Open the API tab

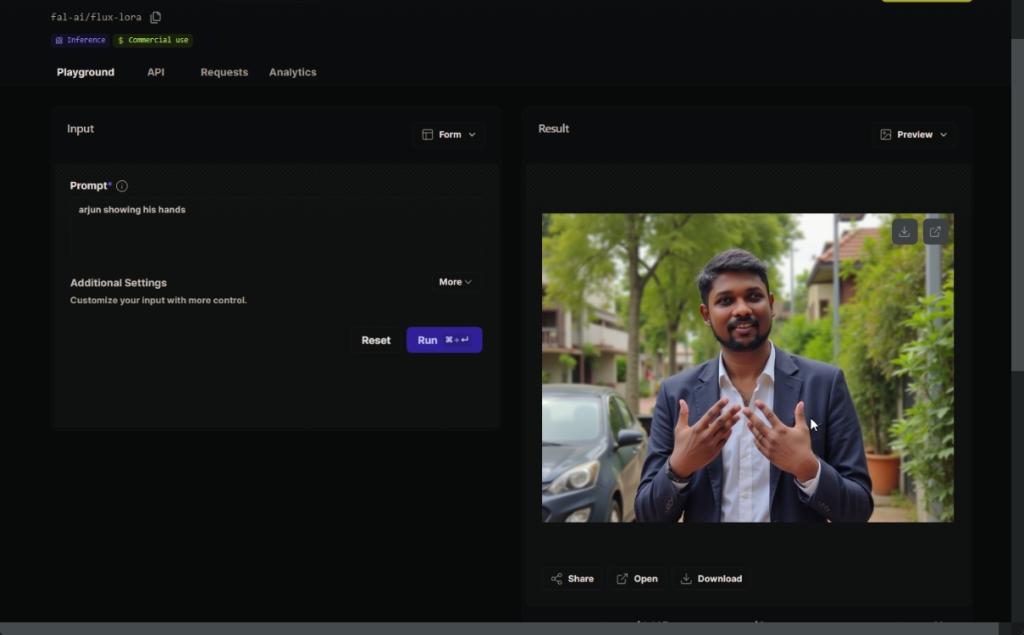pos(156,72)
